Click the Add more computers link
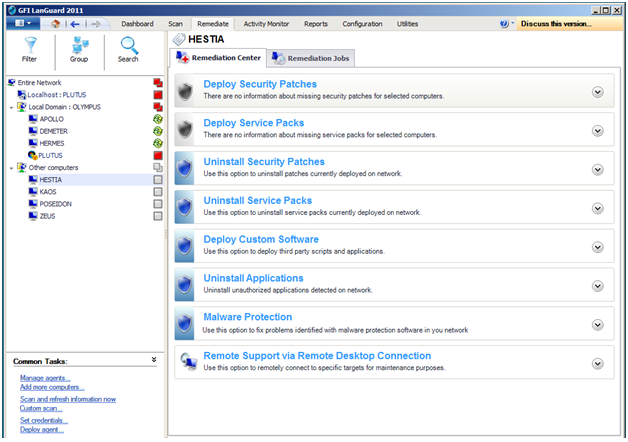The image size is (628, 442). pos(52,387)
